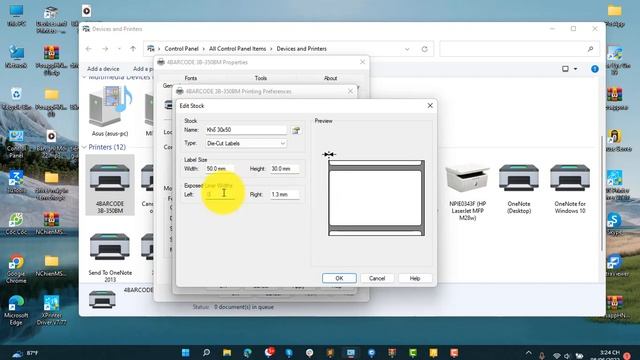
Task: Open weather widget showing 87°F
Action: 25,353
